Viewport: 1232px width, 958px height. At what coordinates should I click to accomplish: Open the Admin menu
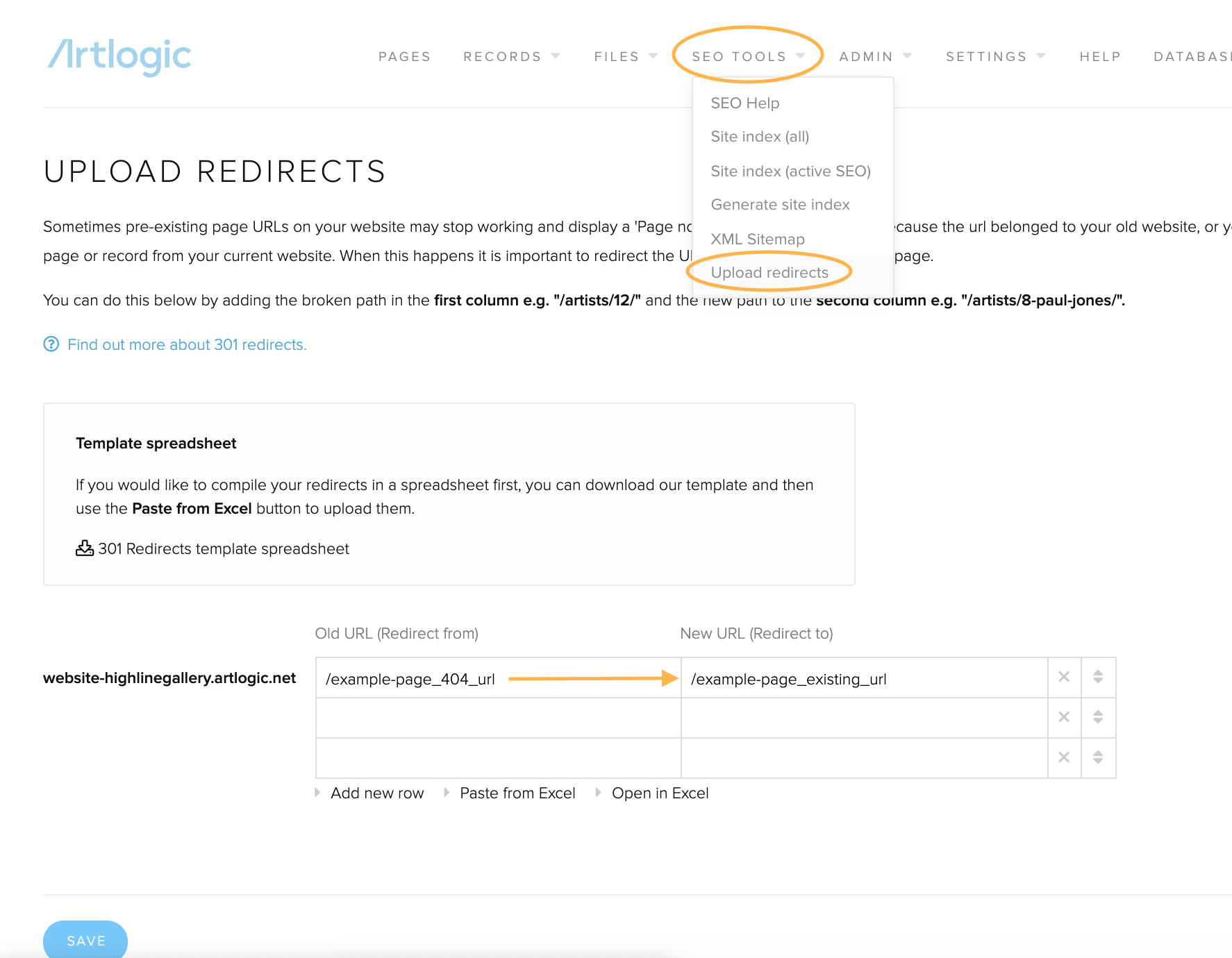(x=866, y=57)
